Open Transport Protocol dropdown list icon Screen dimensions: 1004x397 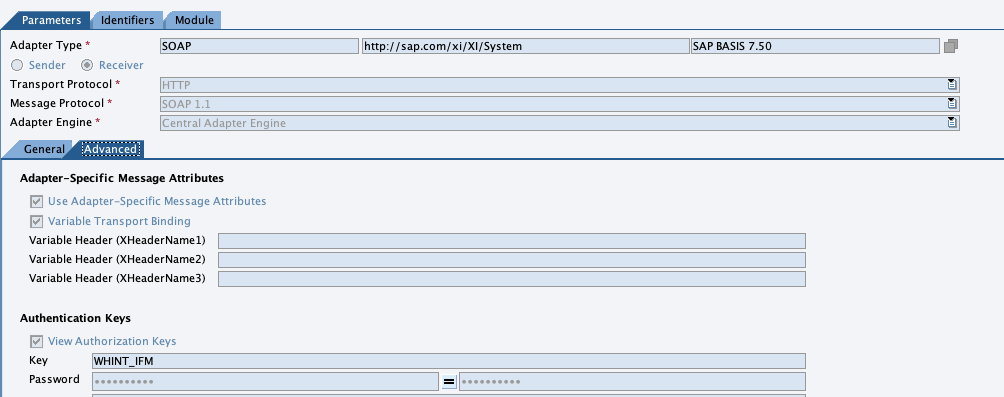(x=952, y=85)
